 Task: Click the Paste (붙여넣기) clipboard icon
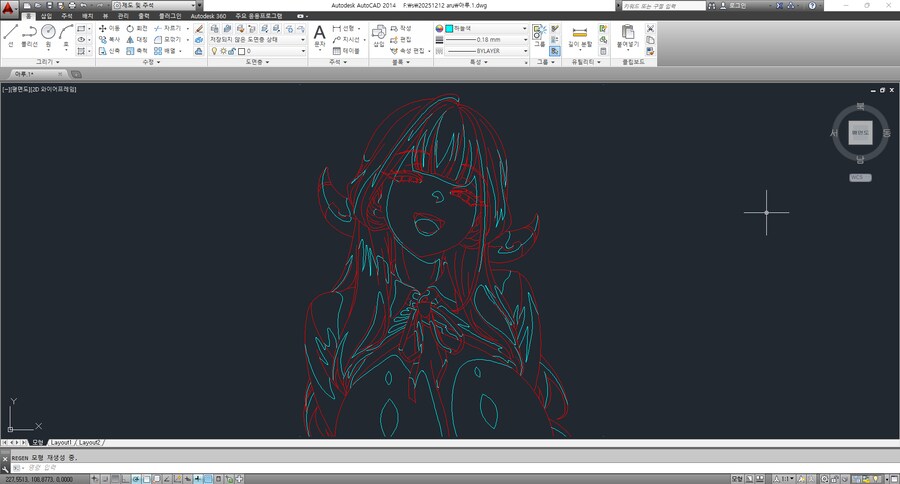627,36
